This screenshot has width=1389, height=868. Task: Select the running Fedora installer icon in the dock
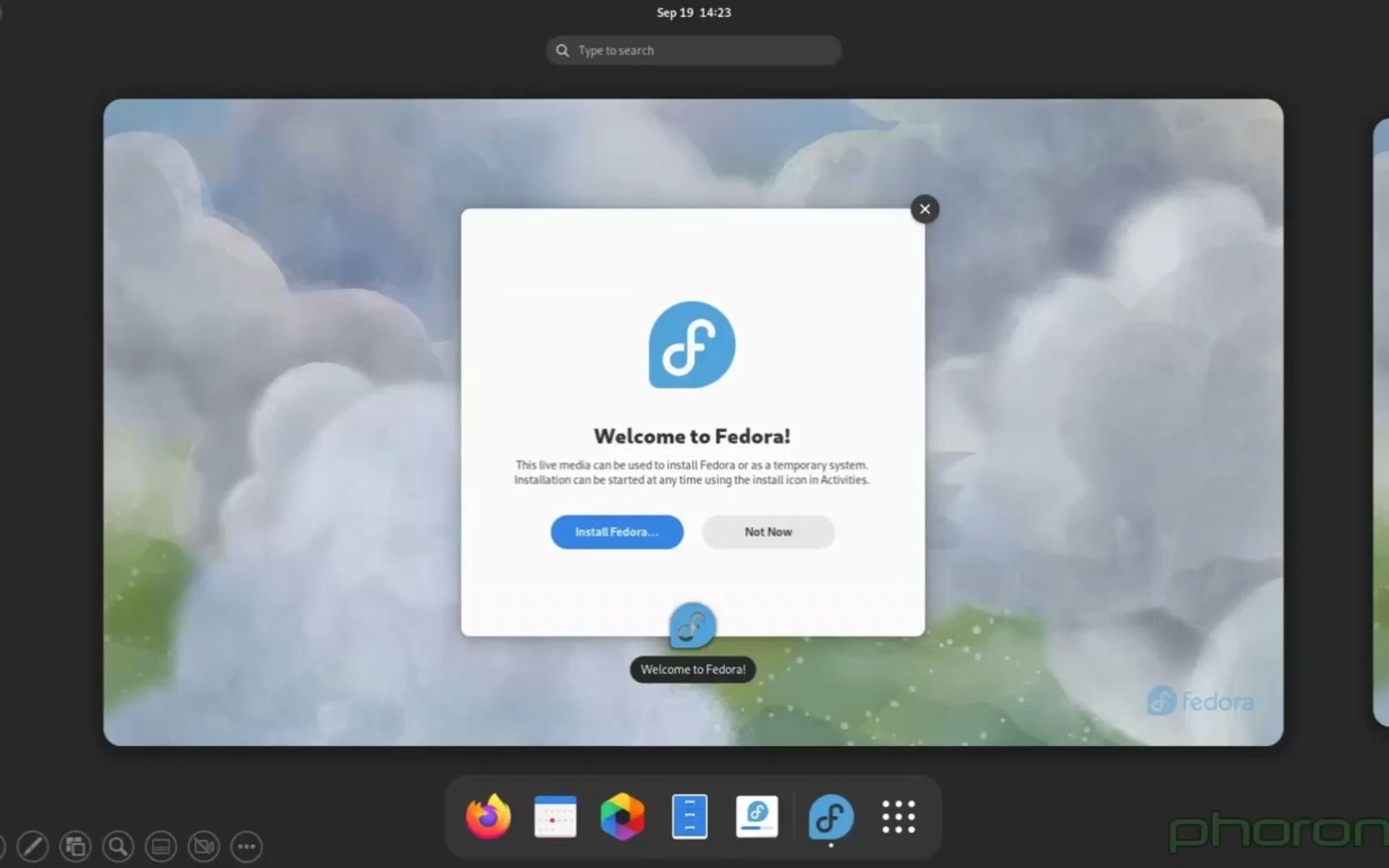pyautogui.click(x=830, y=817)
